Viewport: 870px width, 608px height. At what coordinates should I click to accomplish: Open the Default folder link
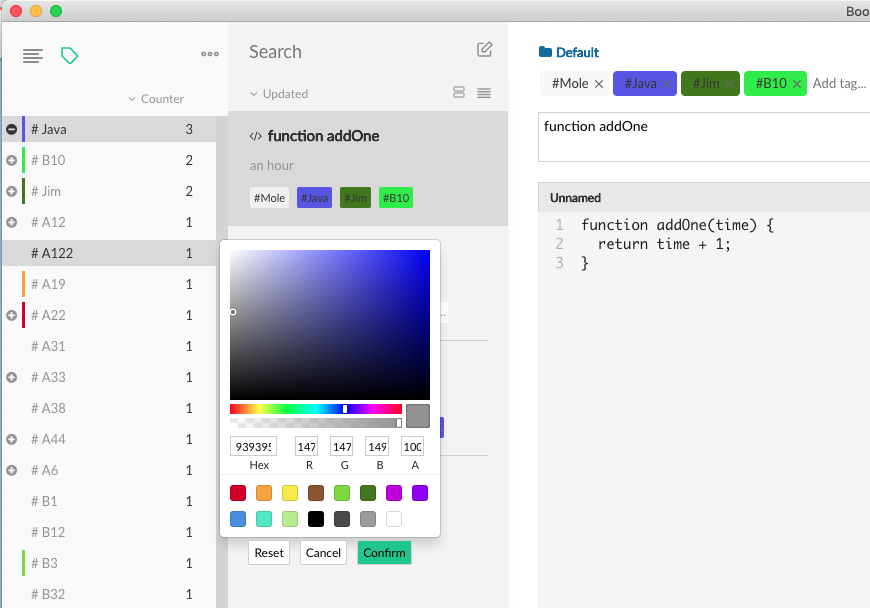coord(578,52)
